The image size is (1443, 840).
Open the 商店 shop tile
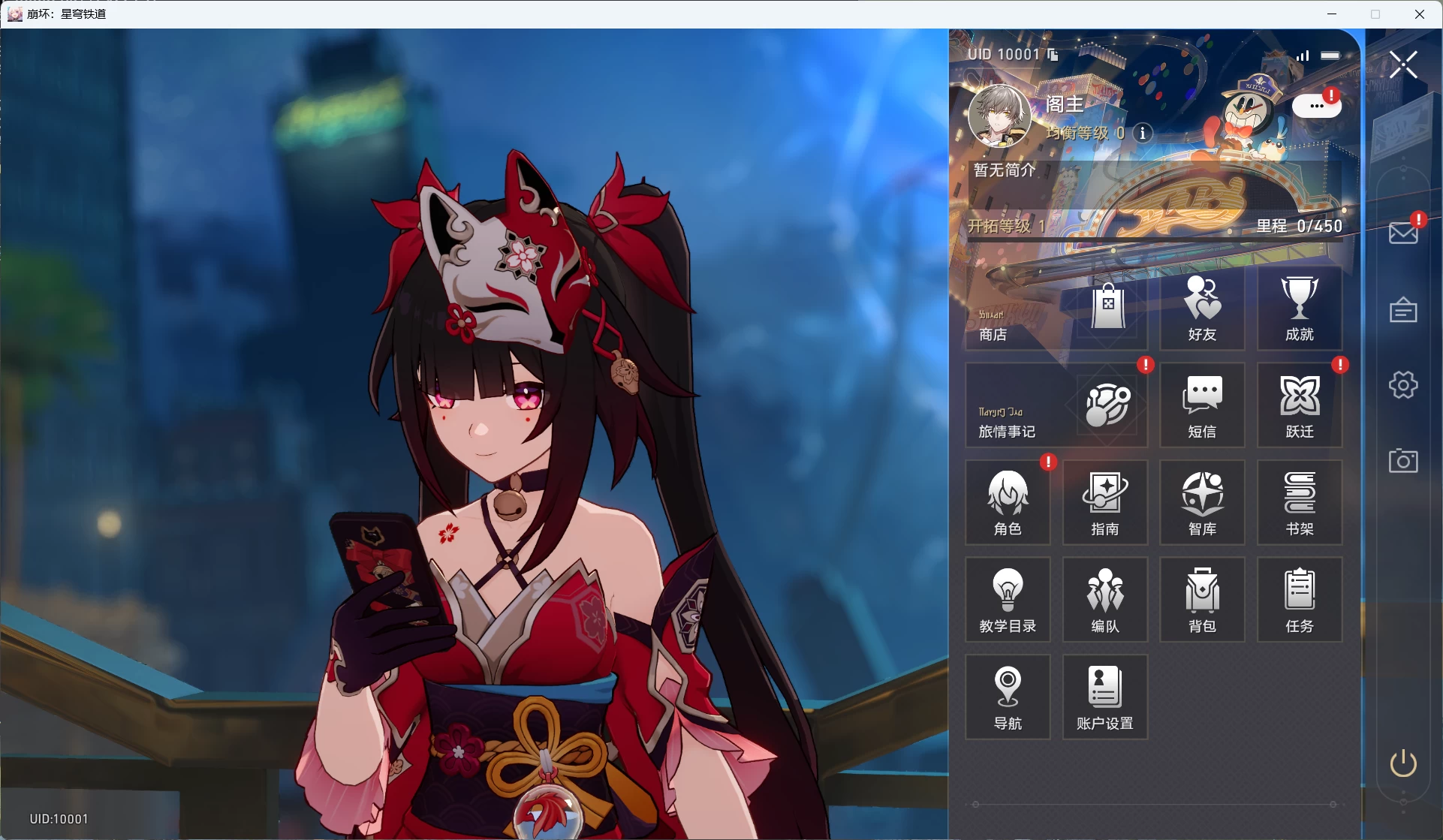tap(1056, 308)
